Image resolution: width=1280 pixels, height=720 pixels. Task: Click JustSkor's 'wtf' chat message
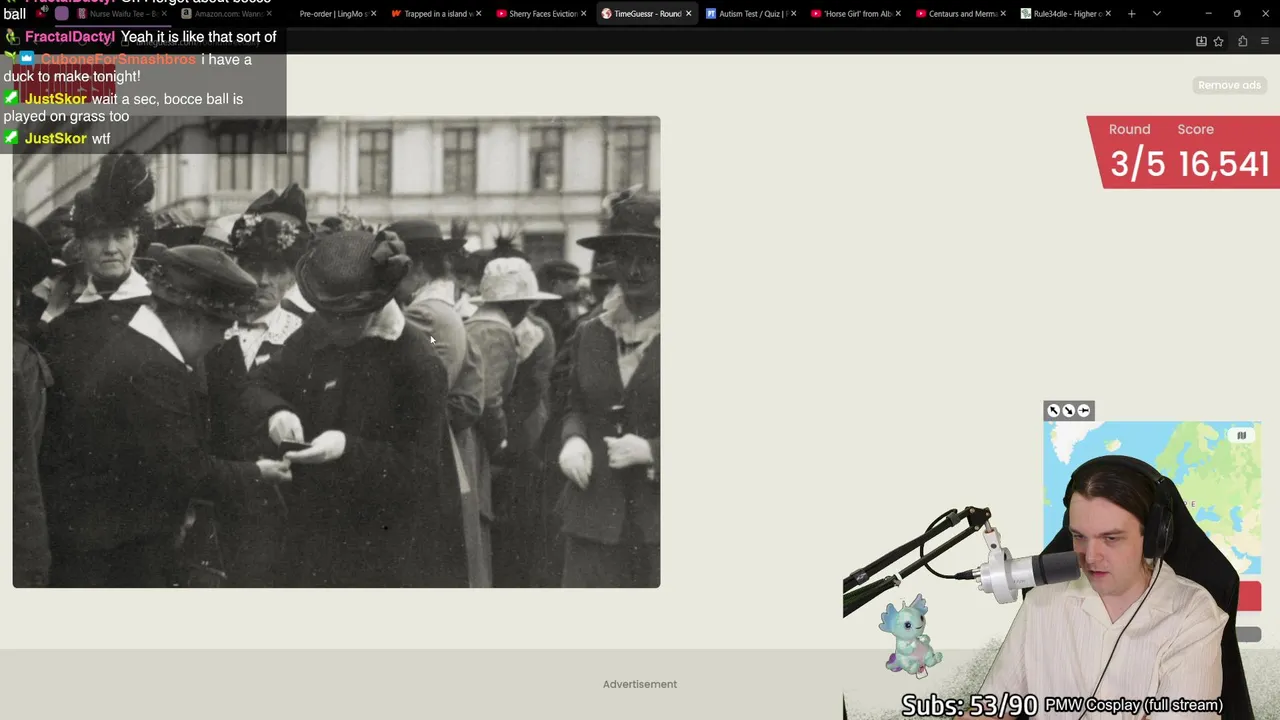point(101,139)
